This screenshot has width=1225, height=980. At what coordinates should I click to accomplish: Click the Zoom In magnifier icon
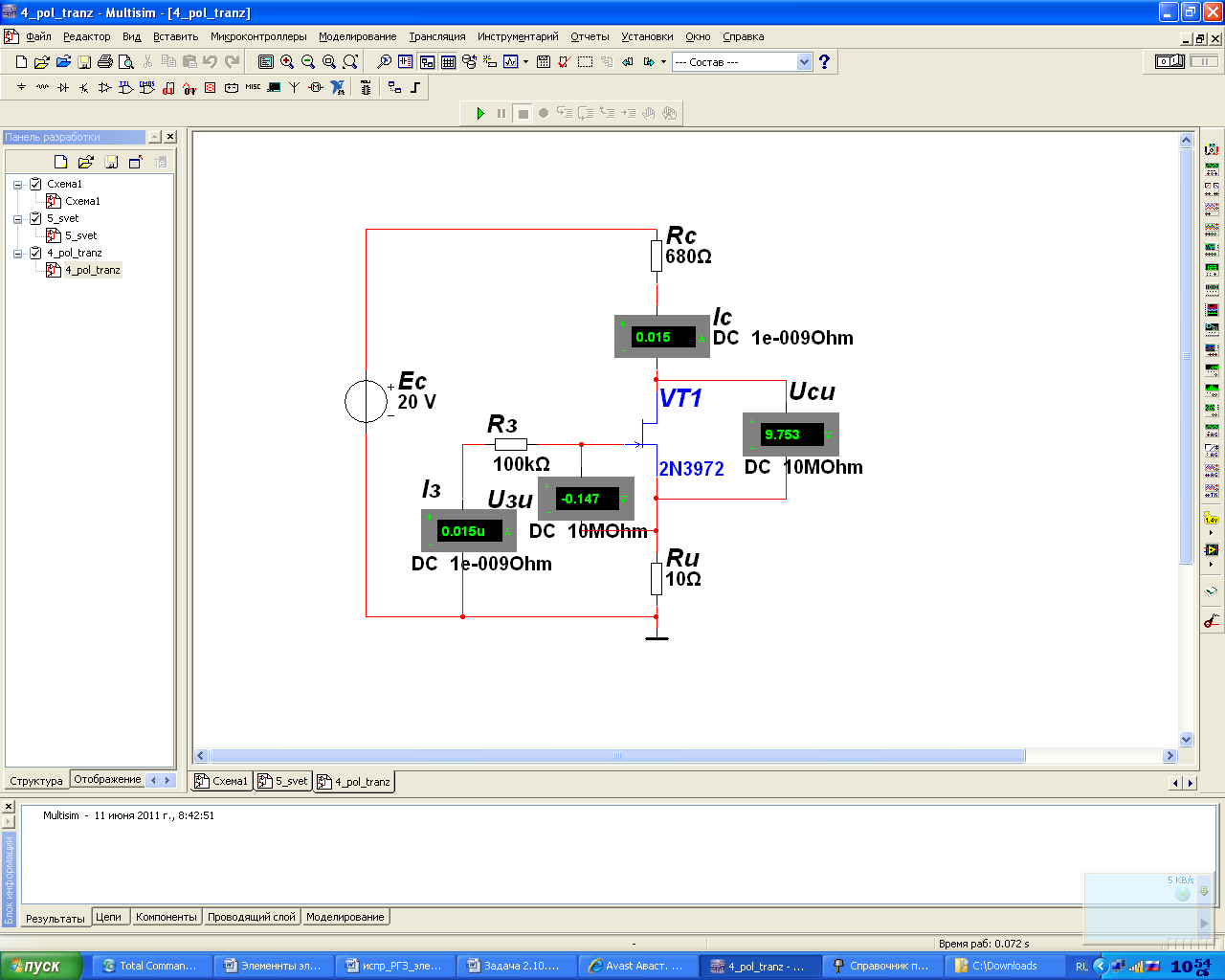(287, 61)
